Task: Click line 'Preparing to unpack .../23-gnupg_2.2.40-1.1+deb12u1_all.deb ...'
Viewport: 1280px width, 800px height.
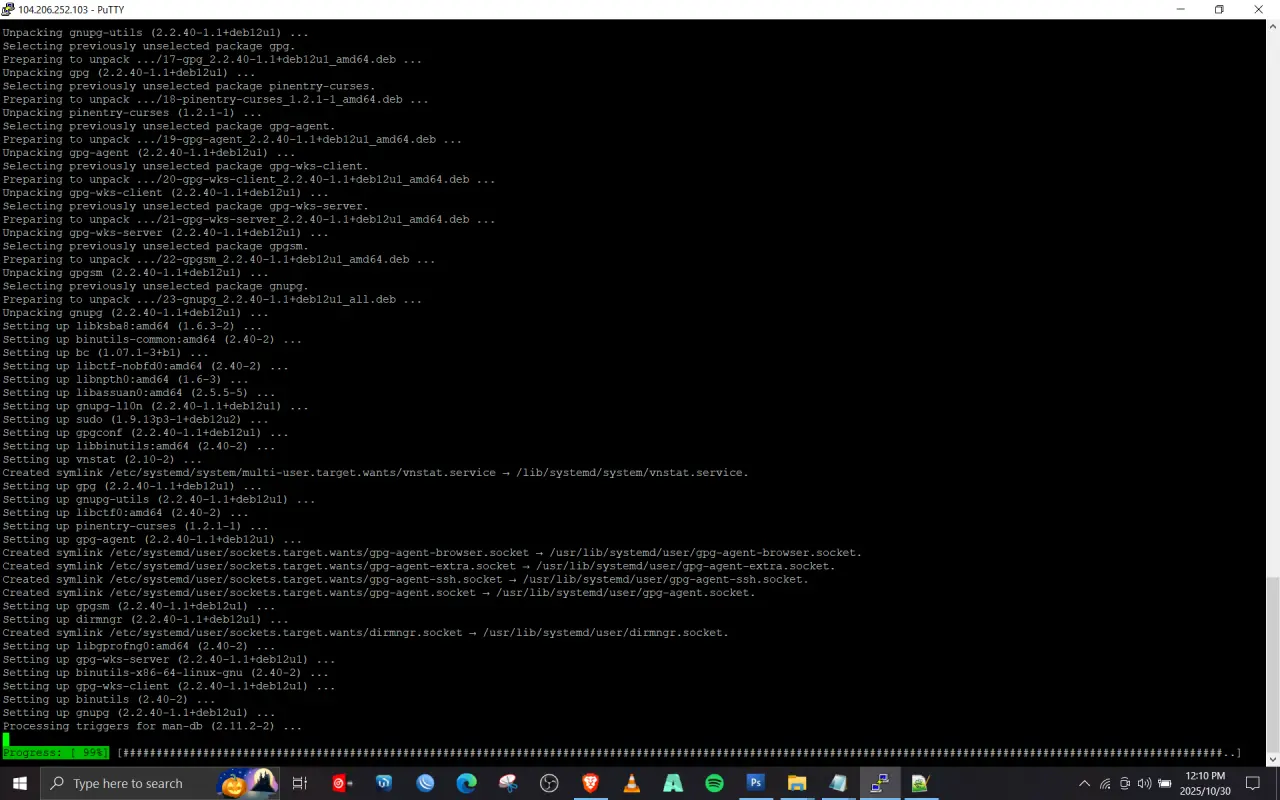Action: click(x=212, y=300)
